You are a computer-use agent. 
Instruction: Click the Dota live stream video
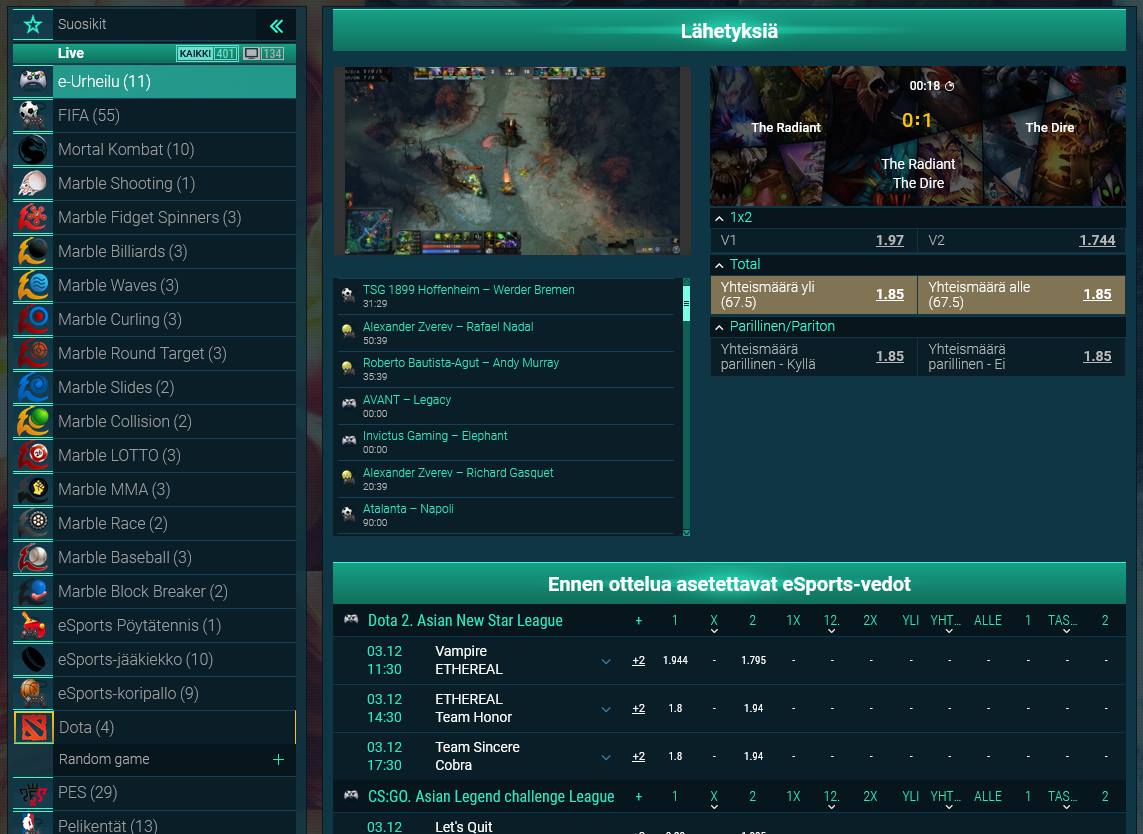[512, 161]
